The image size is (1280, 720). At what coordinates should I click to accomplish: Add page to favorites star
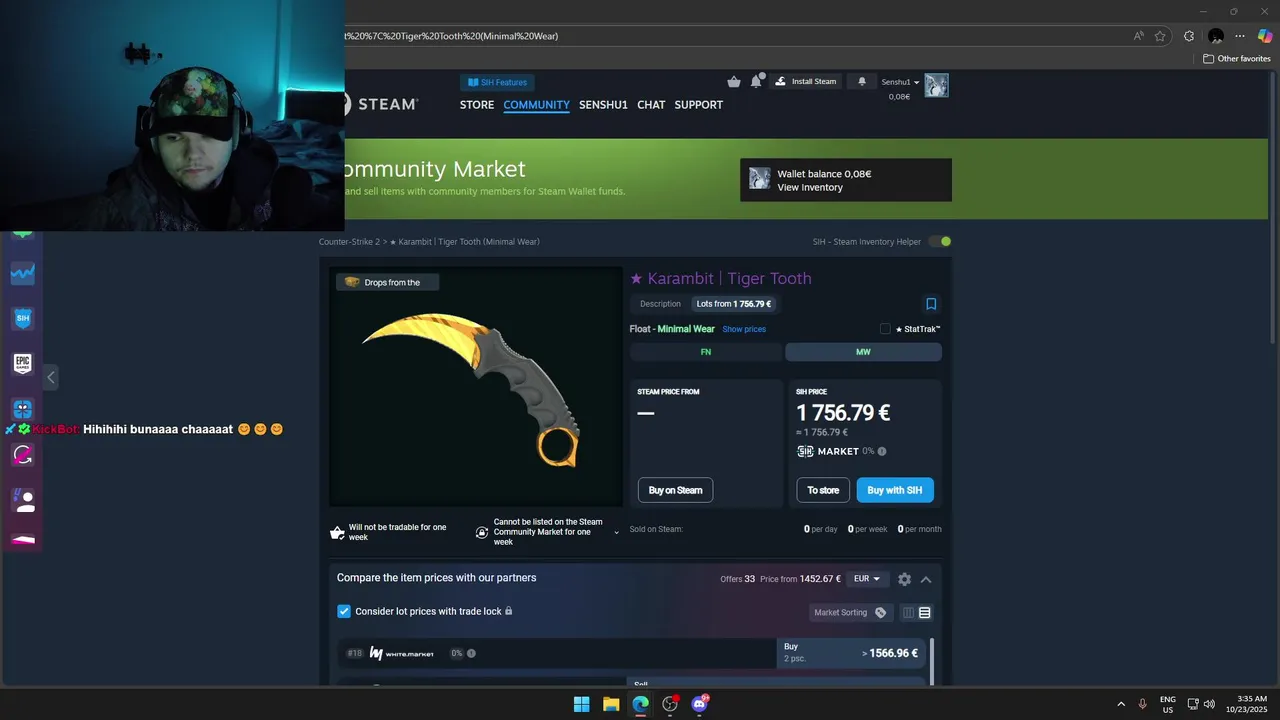coord(1160,36)
